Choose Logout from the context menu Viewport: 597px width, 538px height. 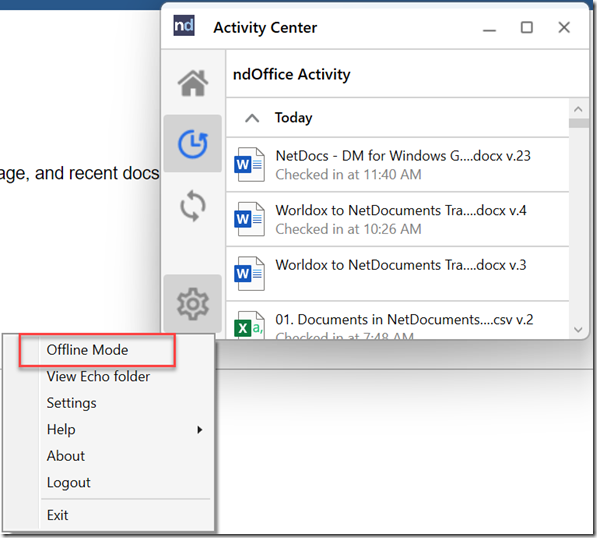click(69, 483)
